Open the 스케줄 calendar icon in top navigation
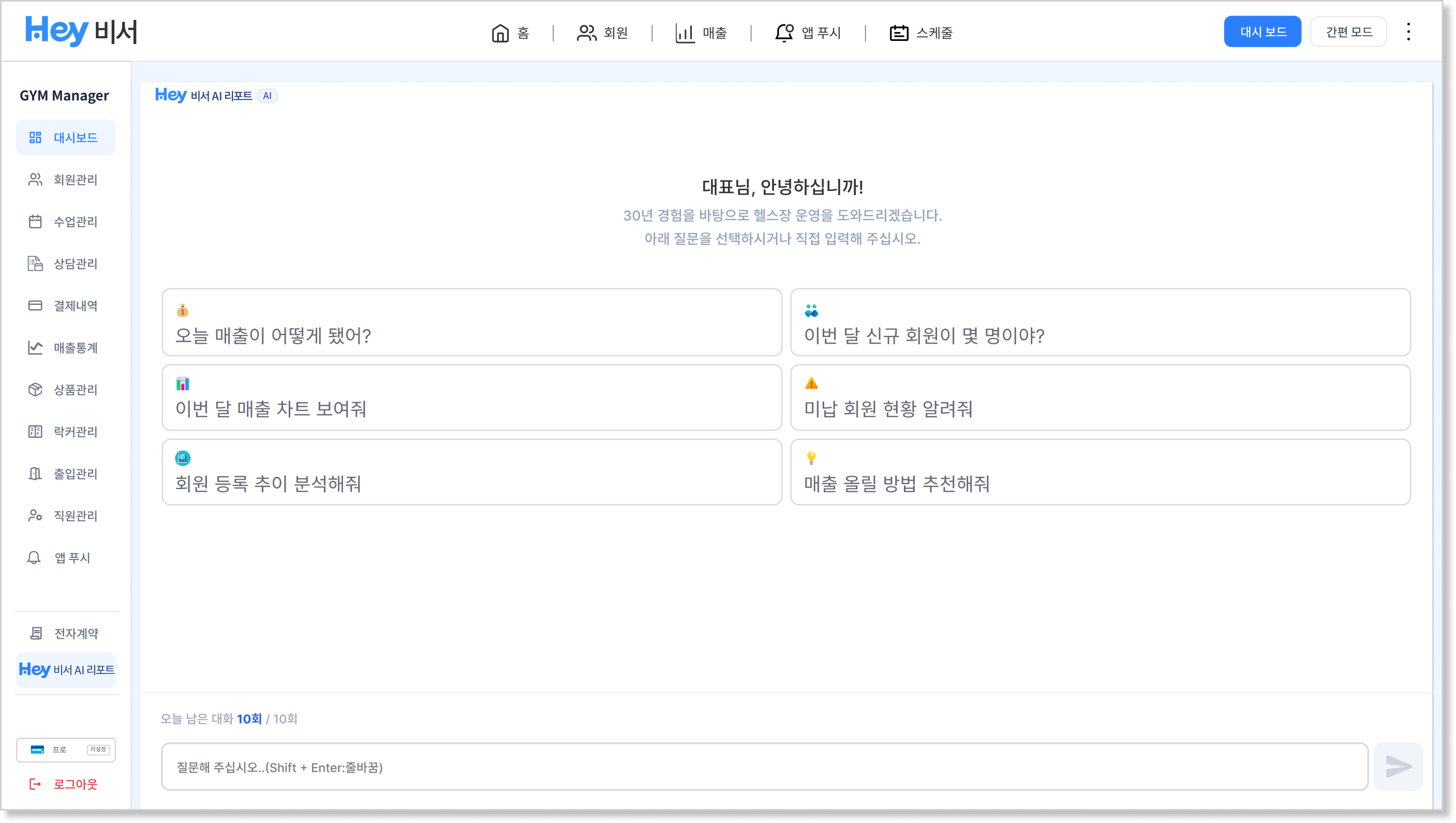Viewport: 1456px width, 823px height. point(899,33)
